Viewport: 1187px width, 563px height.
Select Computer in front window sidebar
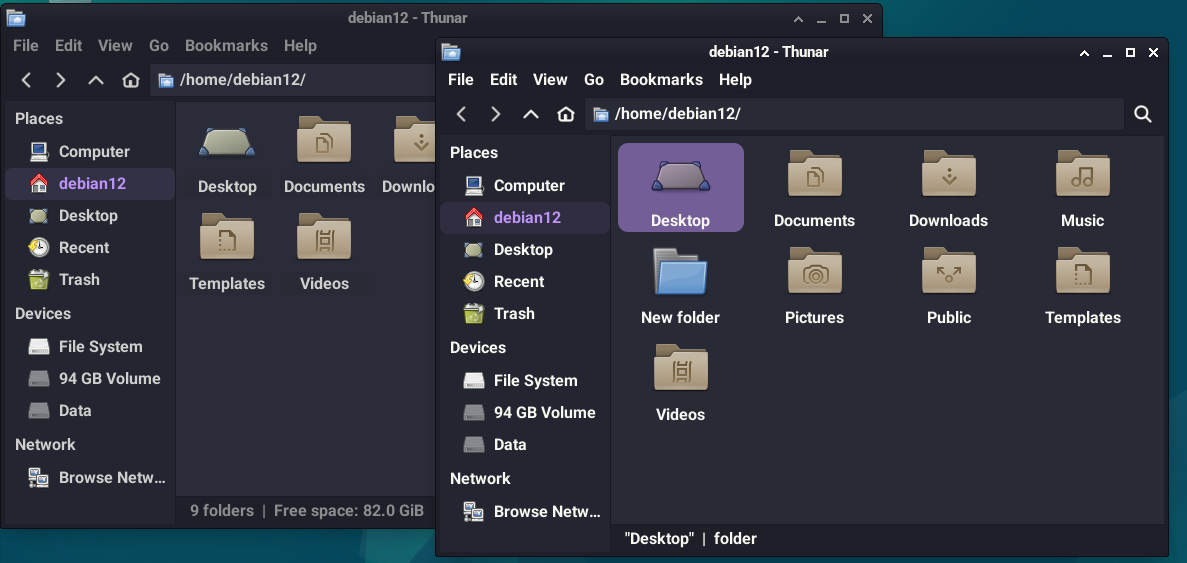[525, 185]
